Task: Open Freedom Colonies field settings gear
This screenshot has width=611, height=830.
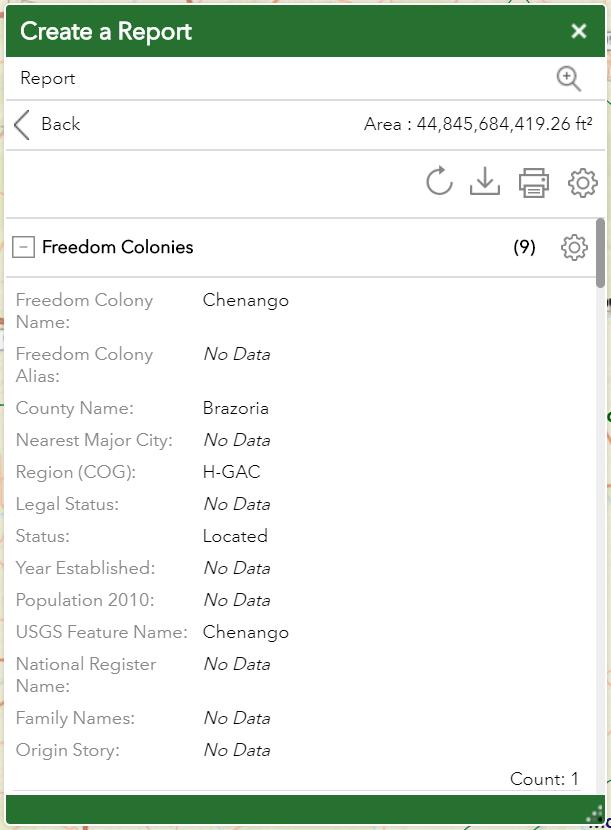Action: point(574,247)
